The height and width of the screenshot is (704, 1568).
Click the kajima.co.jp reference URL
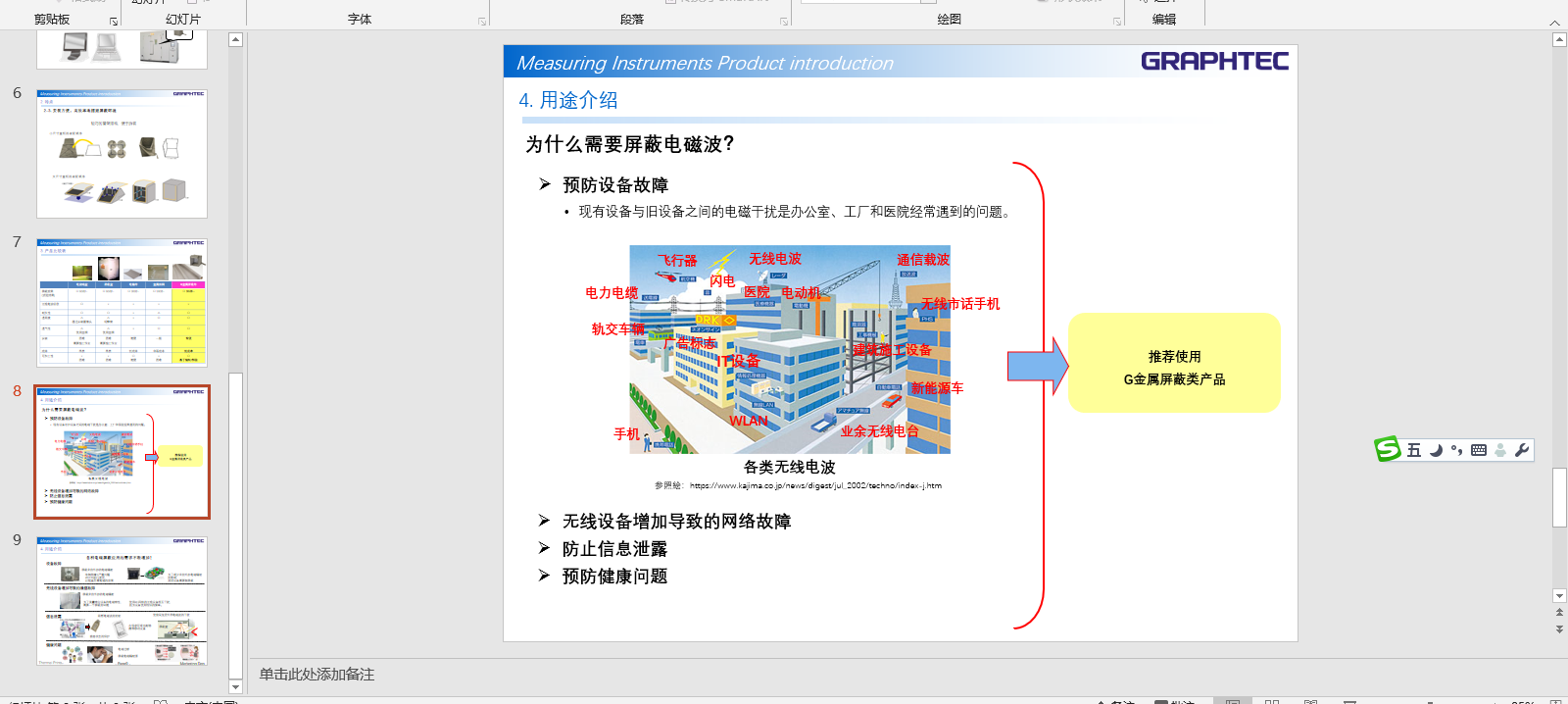coord(814,485)
